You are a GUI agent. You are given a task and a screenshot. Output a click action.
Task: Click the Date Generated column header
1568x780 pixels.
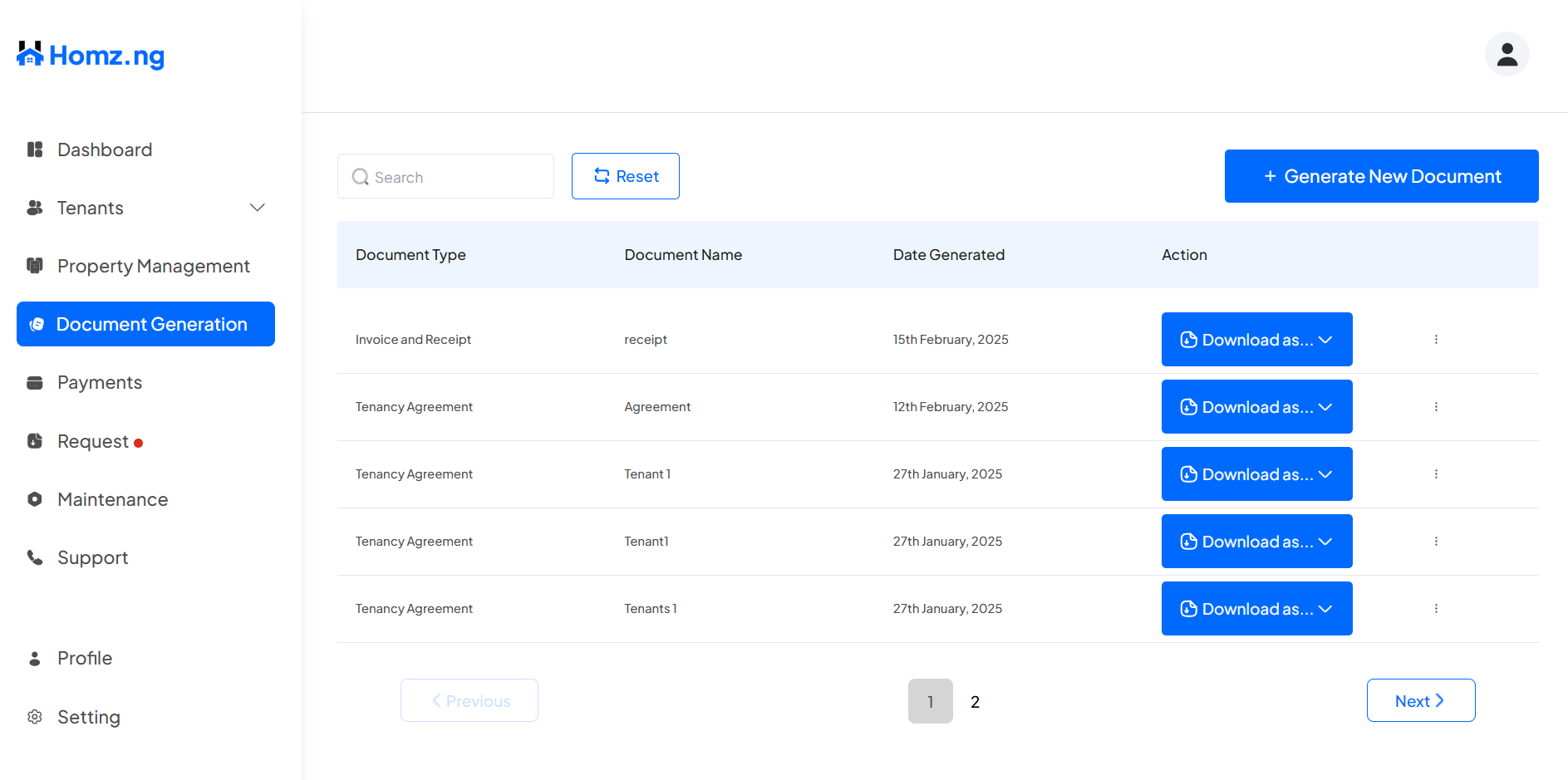pyautogui.click(x=949, y=255)
